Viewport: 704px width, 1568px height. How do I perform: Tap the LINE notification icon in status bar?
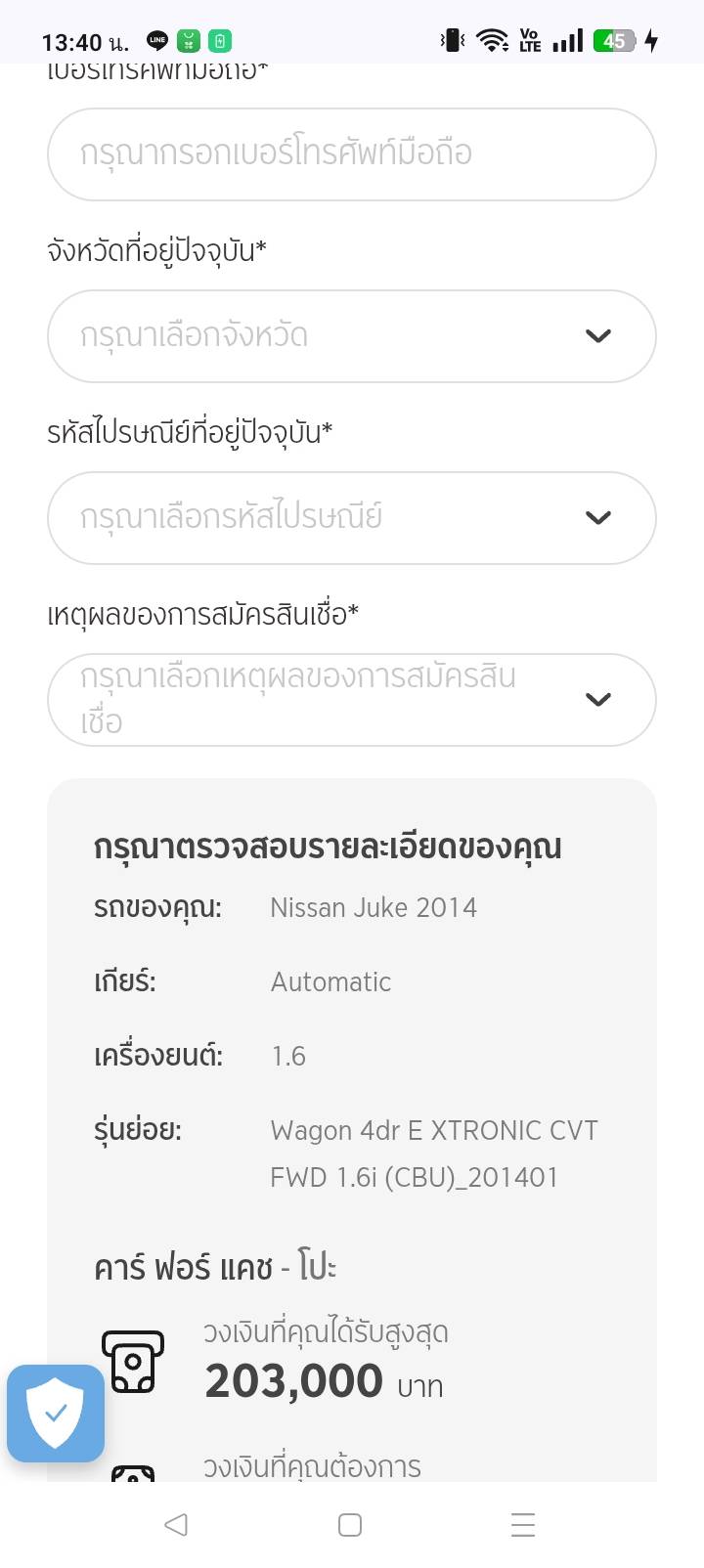click(x=157, y=41)
